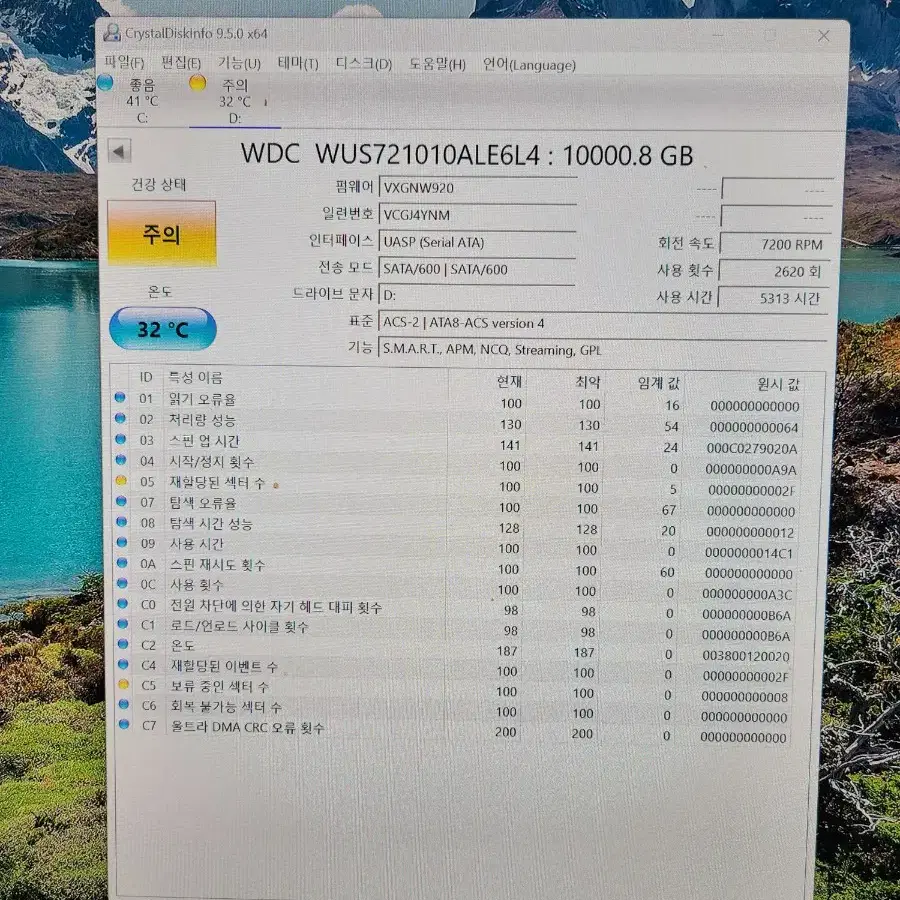Click the interface field UASP (Serial ATA)
Viewport: 900px width, 900px height.
(477, 242)
